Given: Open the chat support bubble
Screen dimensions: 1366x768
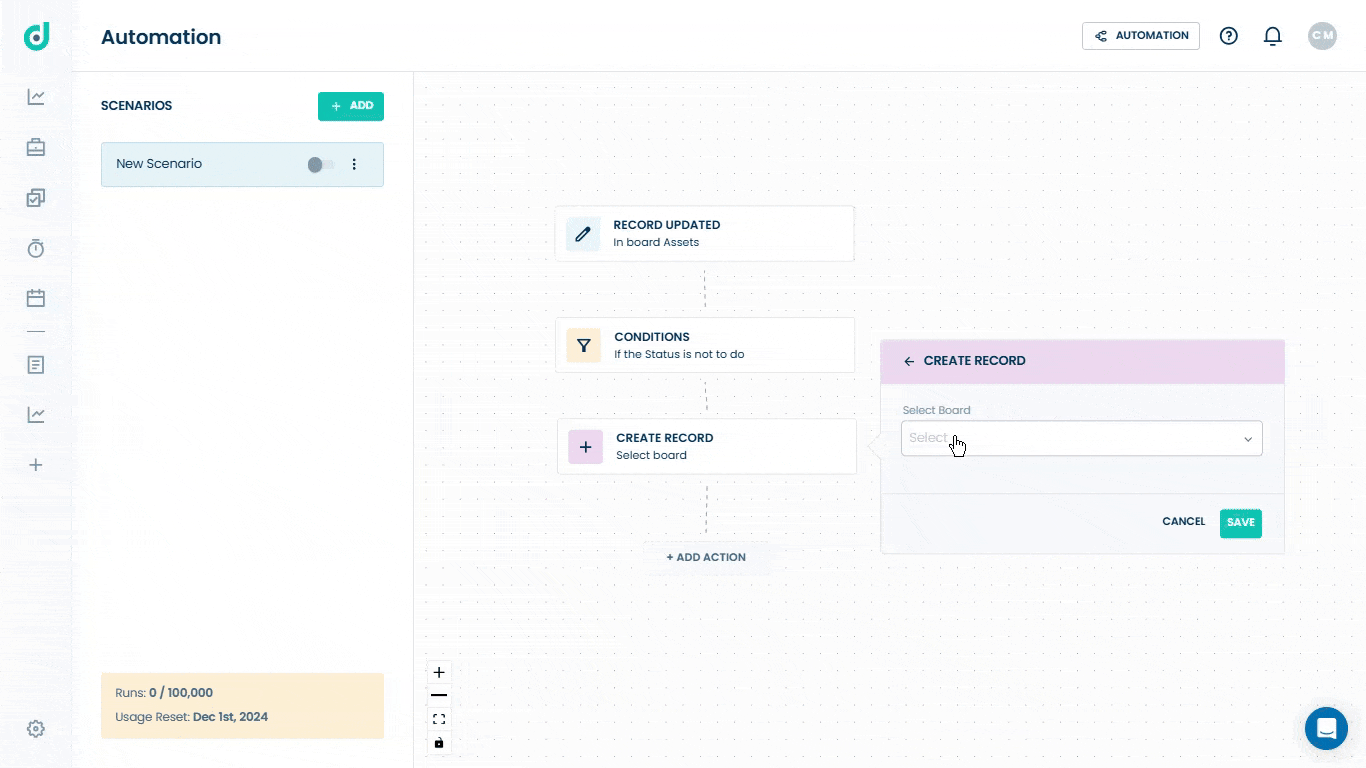Looking at the screenshot, I should [1326, 728].
